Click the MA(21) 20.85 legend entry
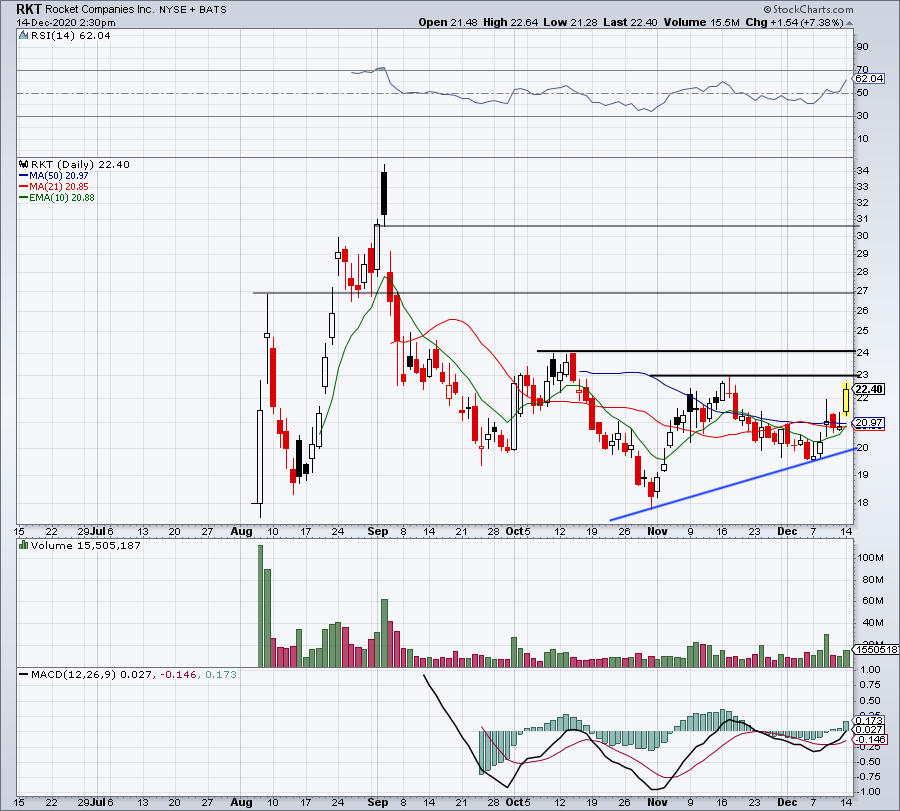Screen dimensions: 900x811 point(59,187)
